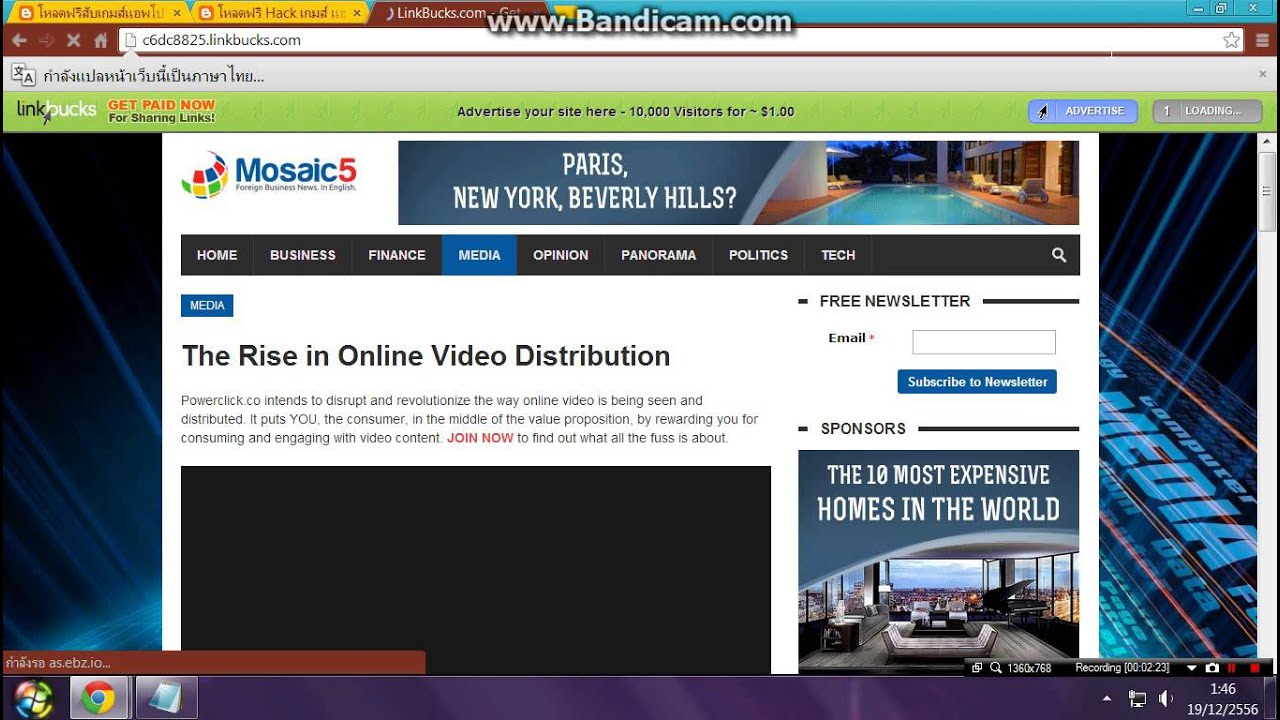The height and width of the screenshot is (720, 1280).
Task: Show hidden system tray icons
Action: [1107, 698]
